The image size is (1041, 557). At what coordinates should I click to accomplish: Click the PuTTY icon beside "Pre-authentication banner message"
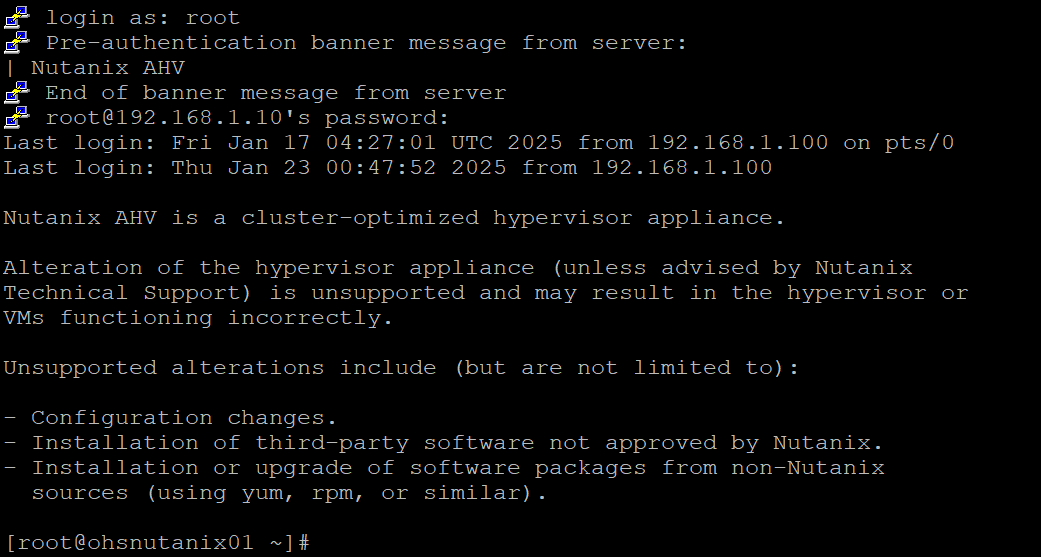(17, 42)
